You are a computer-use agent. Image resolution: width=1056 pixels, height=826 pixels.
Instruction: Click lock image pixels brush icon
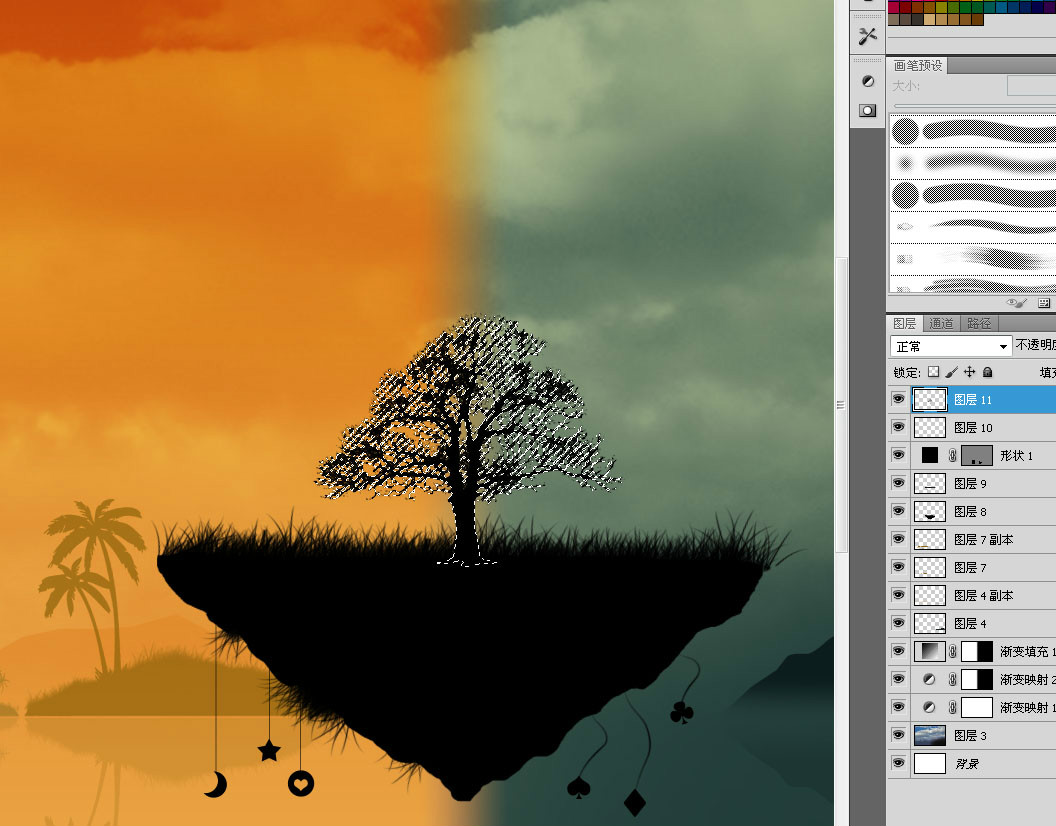pos(951,372)
